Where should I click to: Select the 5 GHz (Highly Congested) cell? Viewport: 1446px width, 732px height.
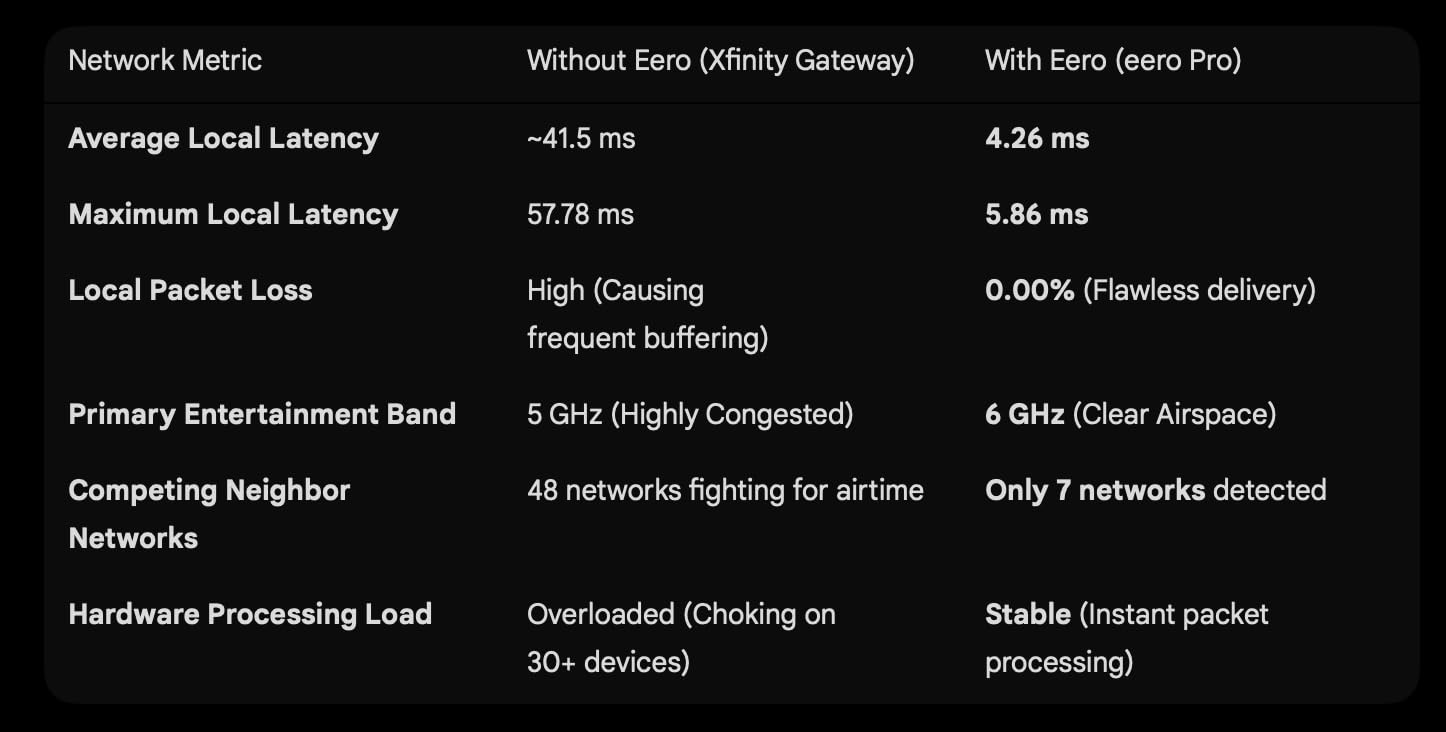tap(690, 414)
